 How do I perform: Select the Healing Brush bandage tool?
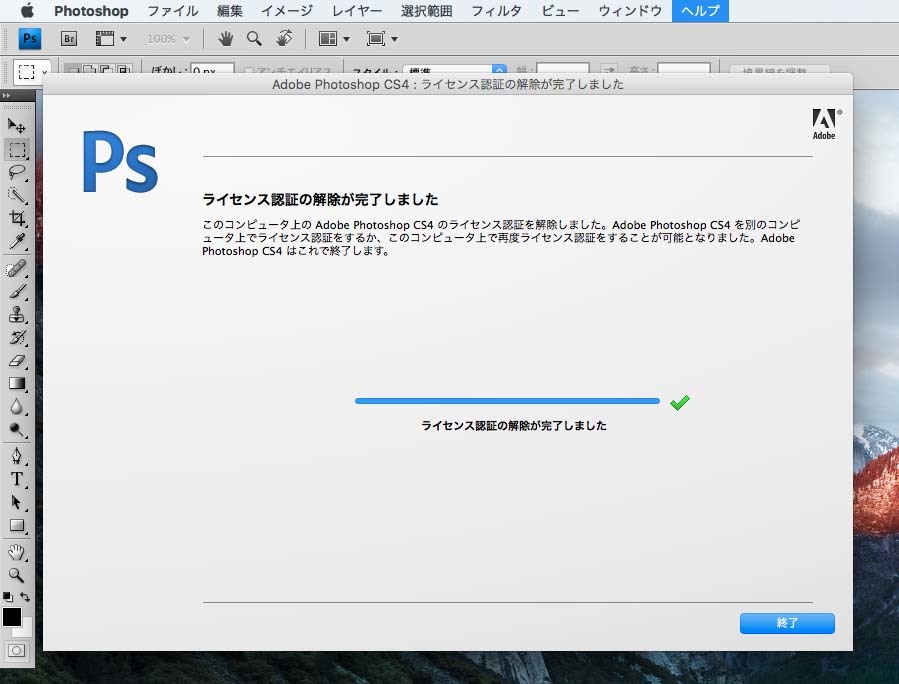tap(16, 268)
